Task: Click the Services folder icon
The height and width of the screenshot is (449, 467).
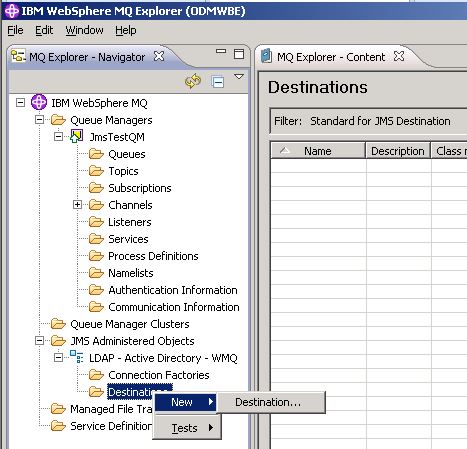Action: pos(96,239)
